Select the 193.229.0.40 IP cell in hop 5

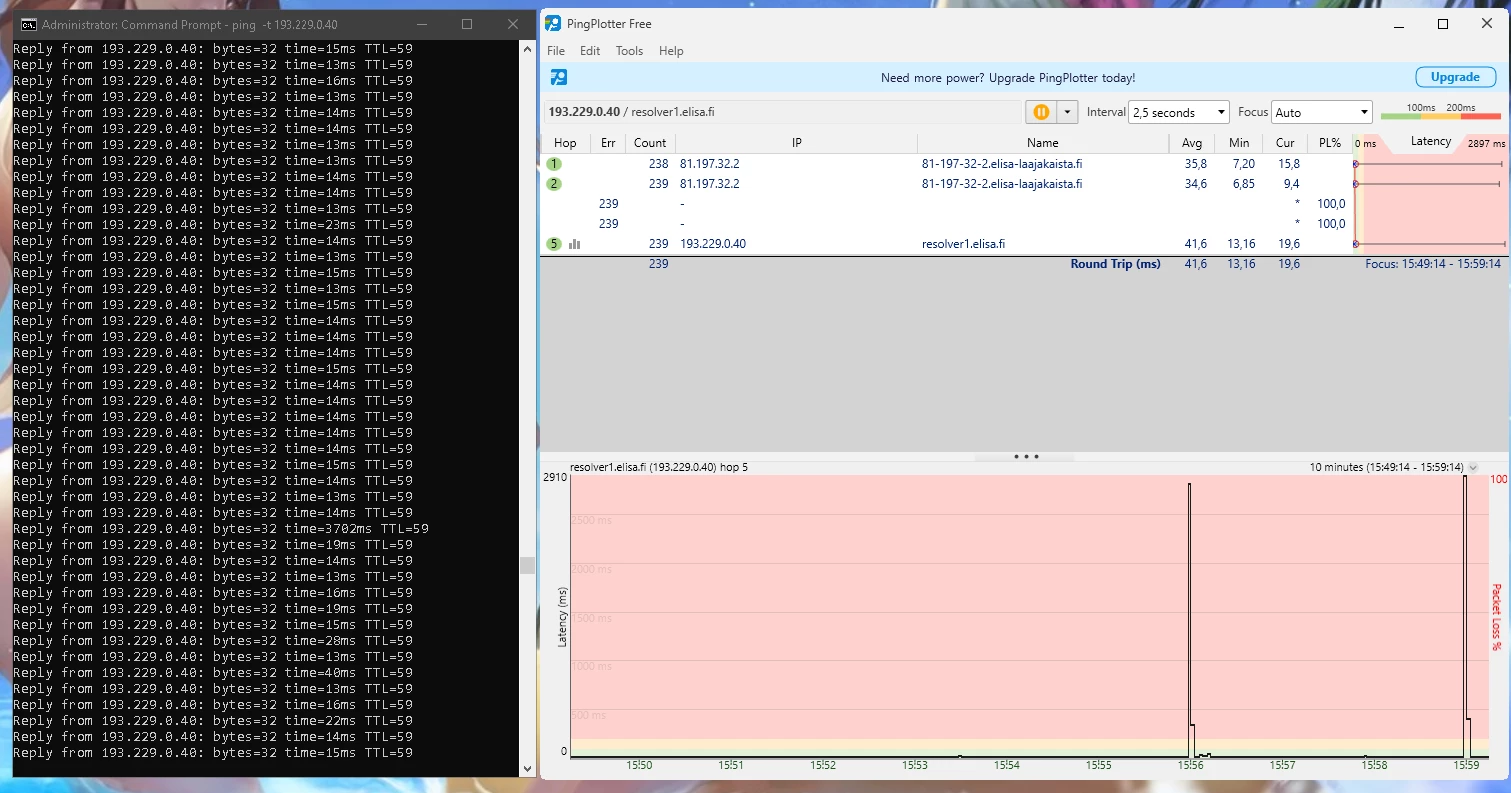point(713,244)
